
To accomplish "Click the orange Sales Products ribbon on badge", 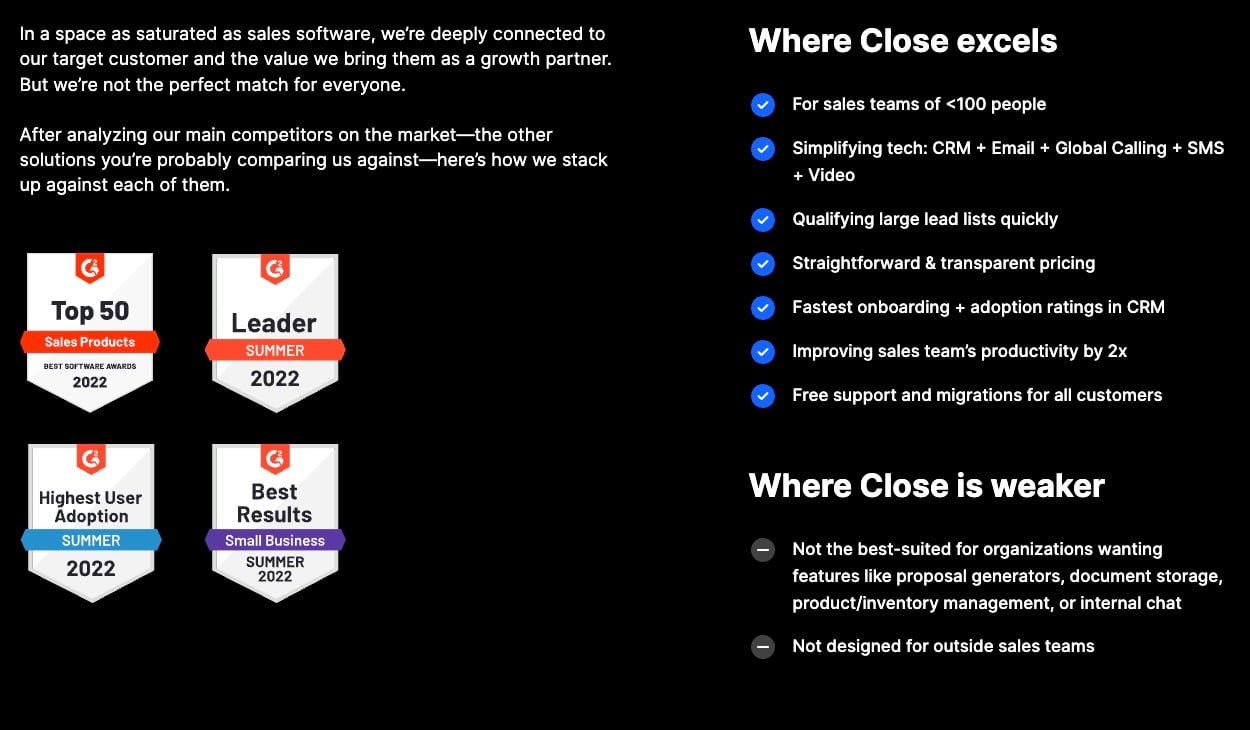I will click(x=90, y=342).
